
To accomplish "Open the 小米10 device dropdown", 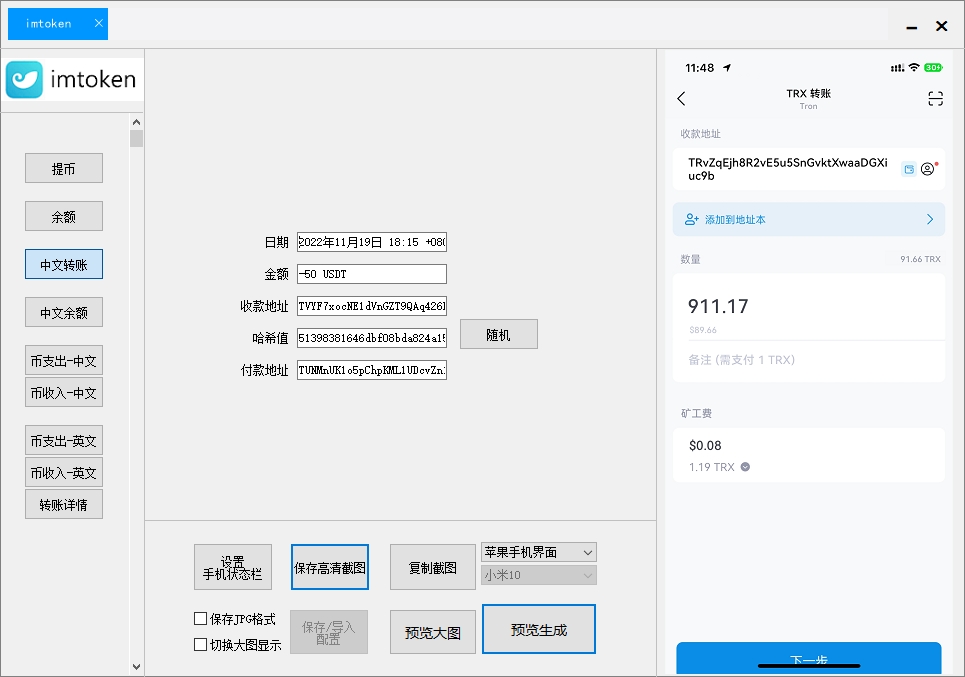I will click(x=538, y=575).
